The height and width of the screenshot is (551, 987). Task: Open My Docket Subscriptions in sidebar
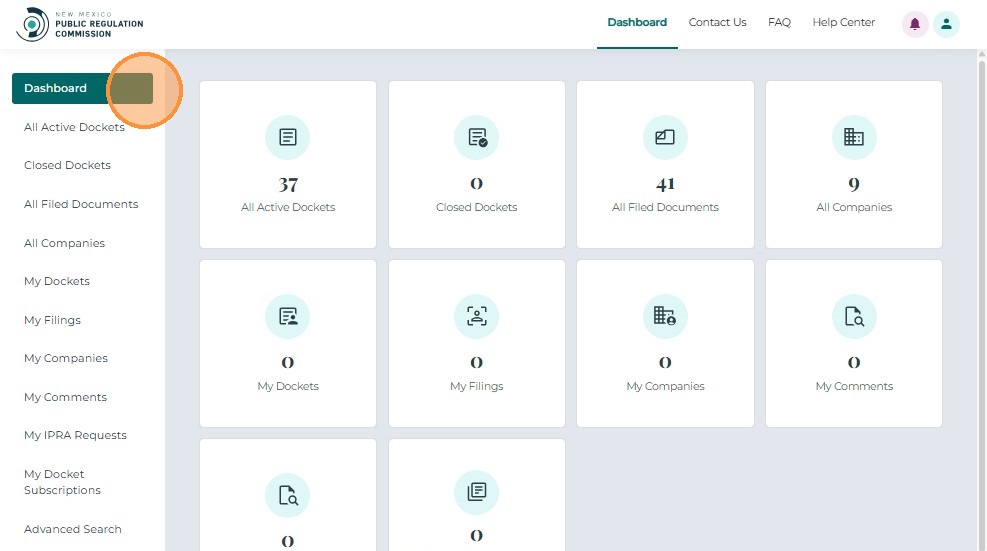coord(62,482)
